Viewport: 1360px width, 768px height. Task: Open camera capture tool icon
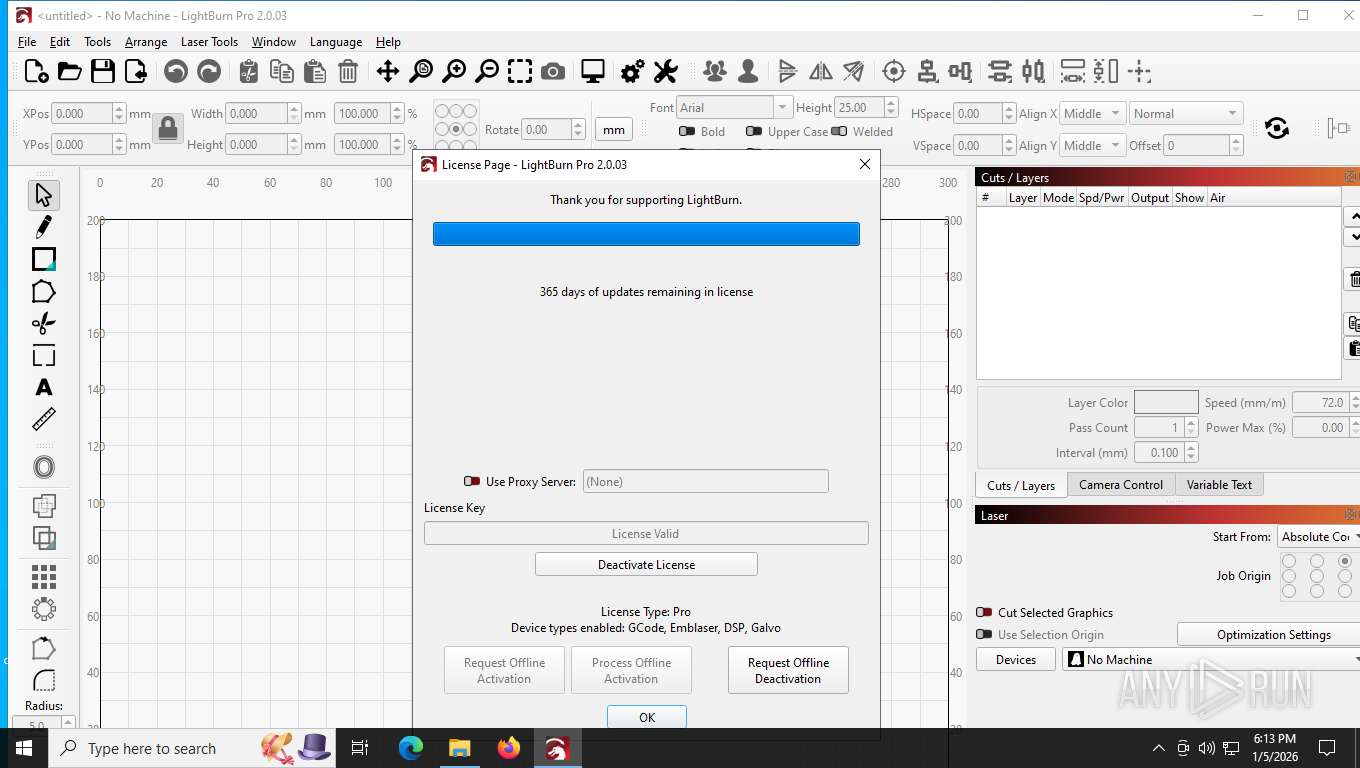552,71
